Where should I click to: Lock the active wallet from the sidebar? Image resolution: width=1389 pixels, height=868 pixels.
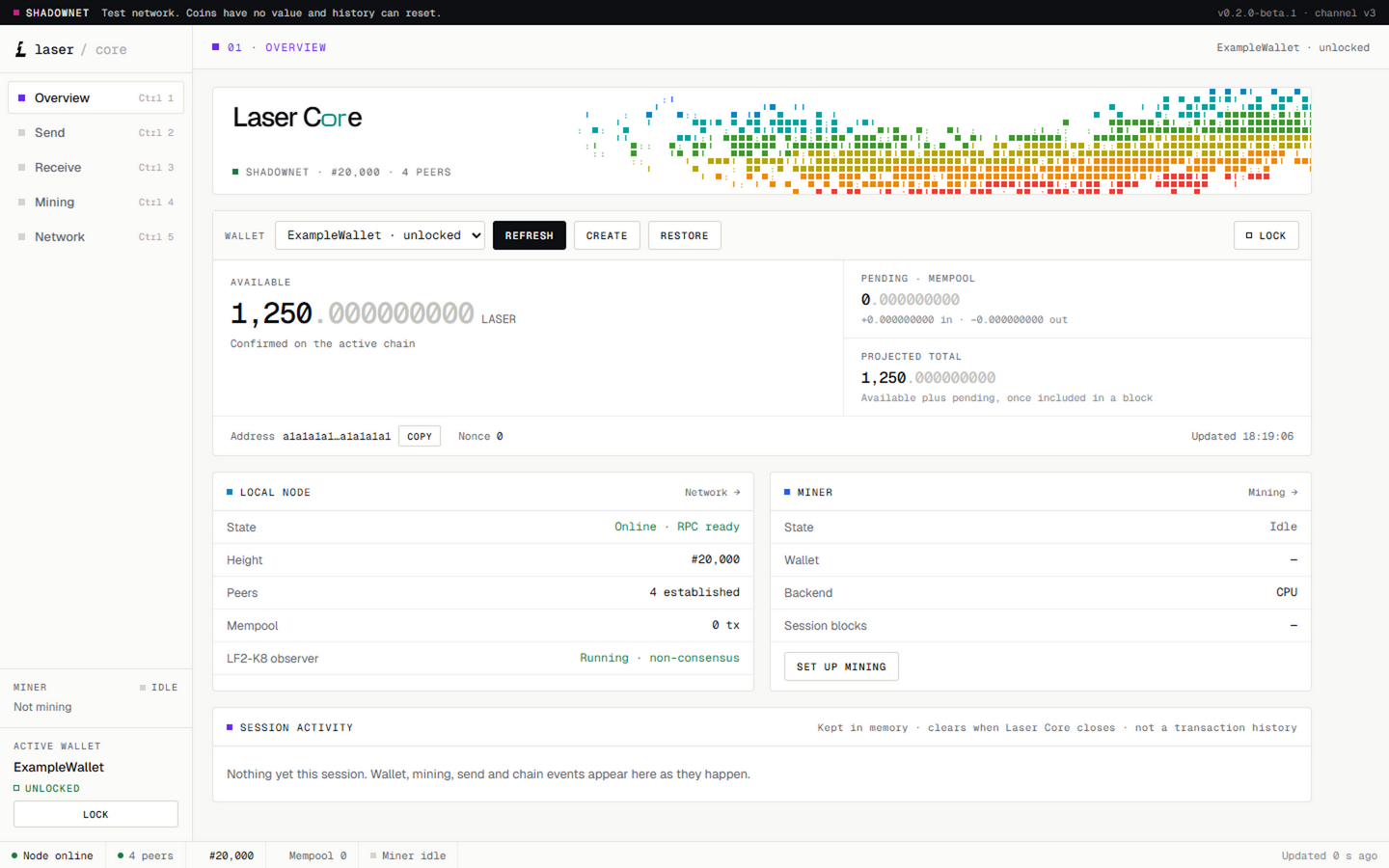click(x=95, y=814)
